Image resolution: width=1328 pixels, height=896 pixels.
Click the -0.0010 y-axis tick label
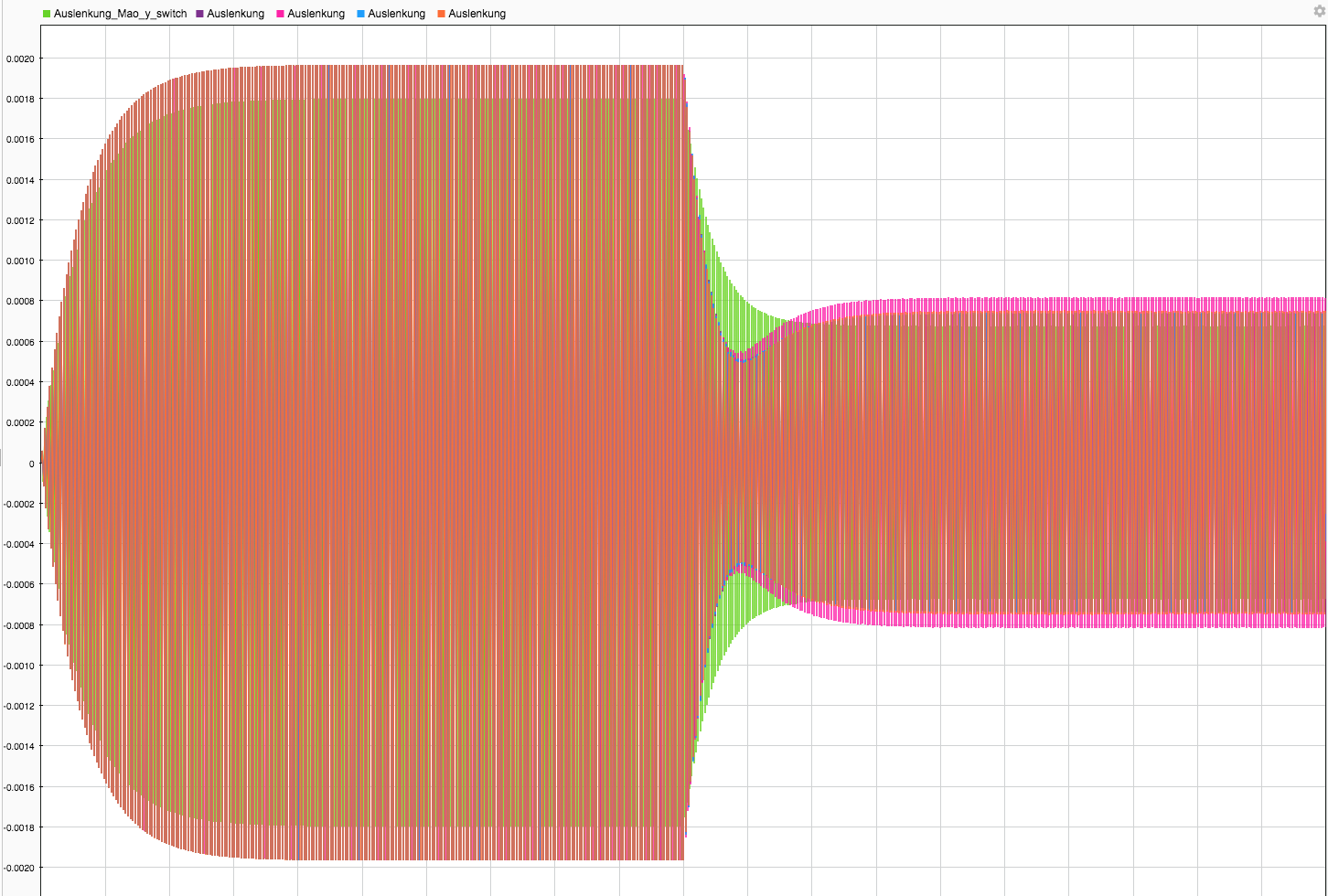tap(18, 666)
